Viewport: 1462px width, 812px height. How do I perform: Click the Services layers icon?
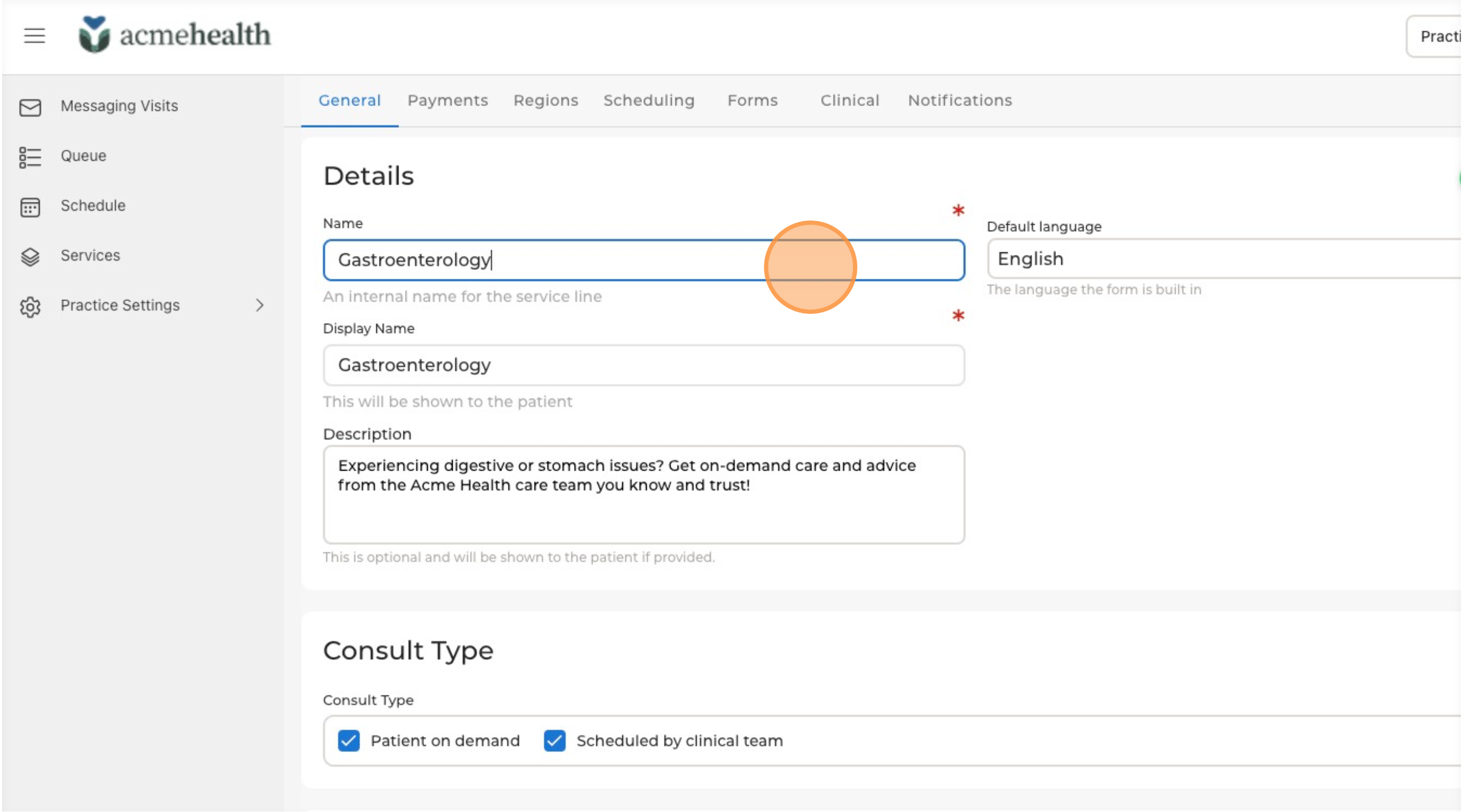tap(30, 257)
